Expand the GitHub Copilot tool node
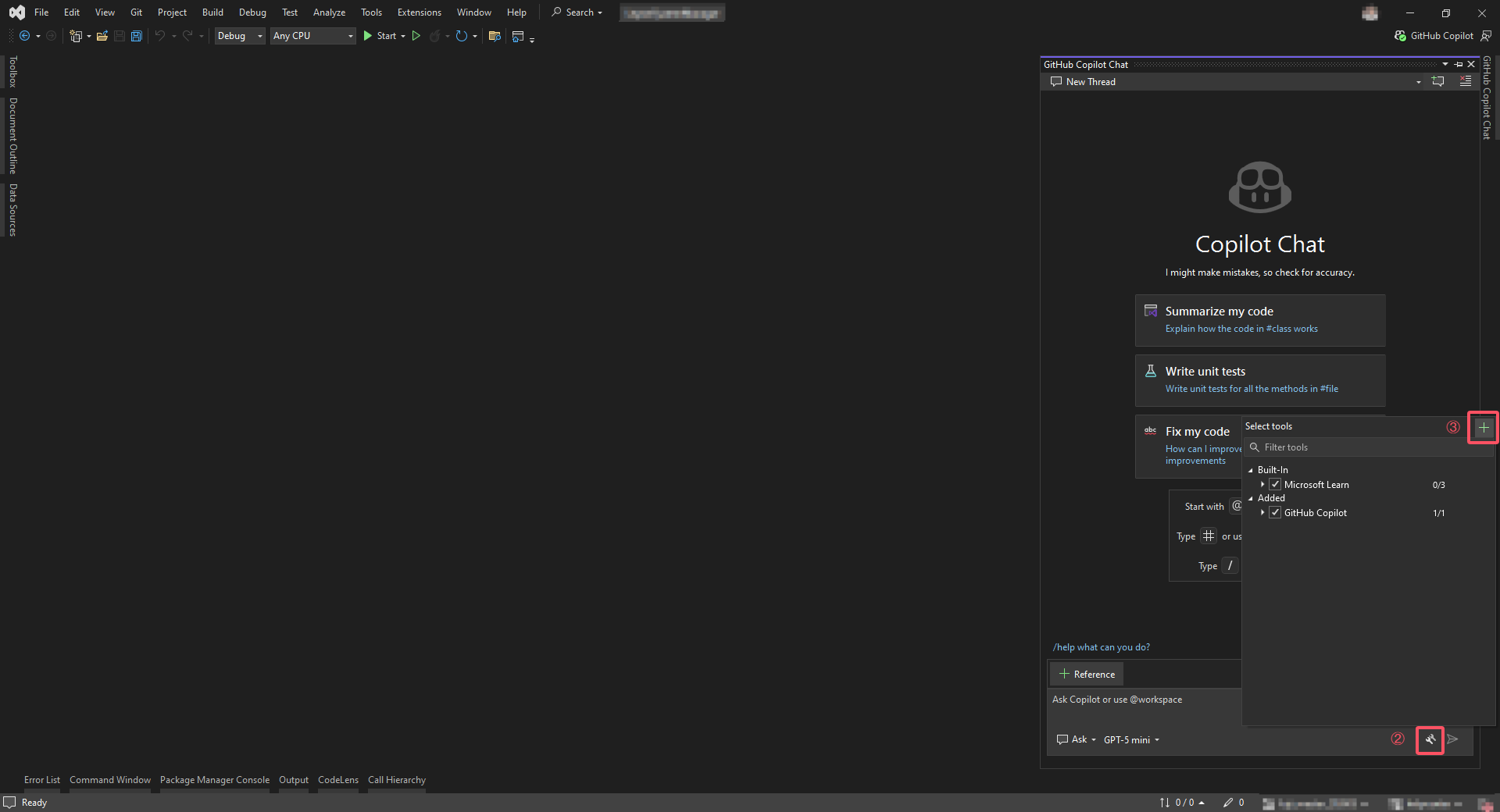 1262,513
